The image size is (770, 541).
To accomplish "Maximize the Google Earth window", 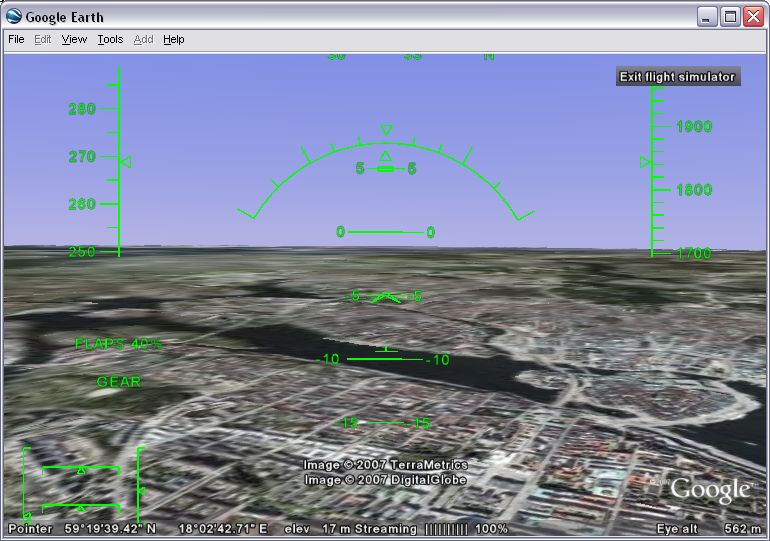I will [730, 16].
